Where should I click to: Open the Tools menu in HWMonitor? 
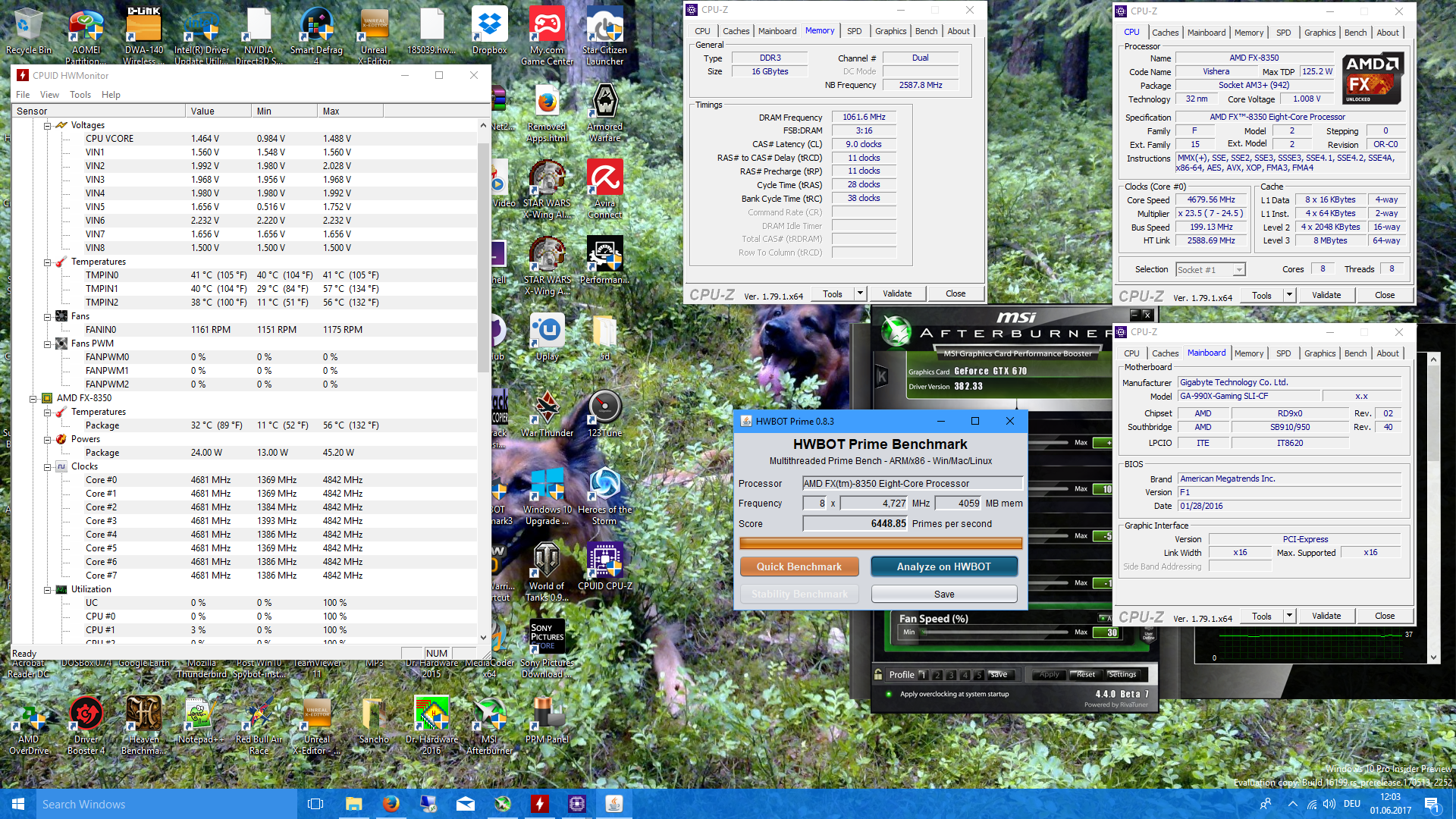click(80, 95)
